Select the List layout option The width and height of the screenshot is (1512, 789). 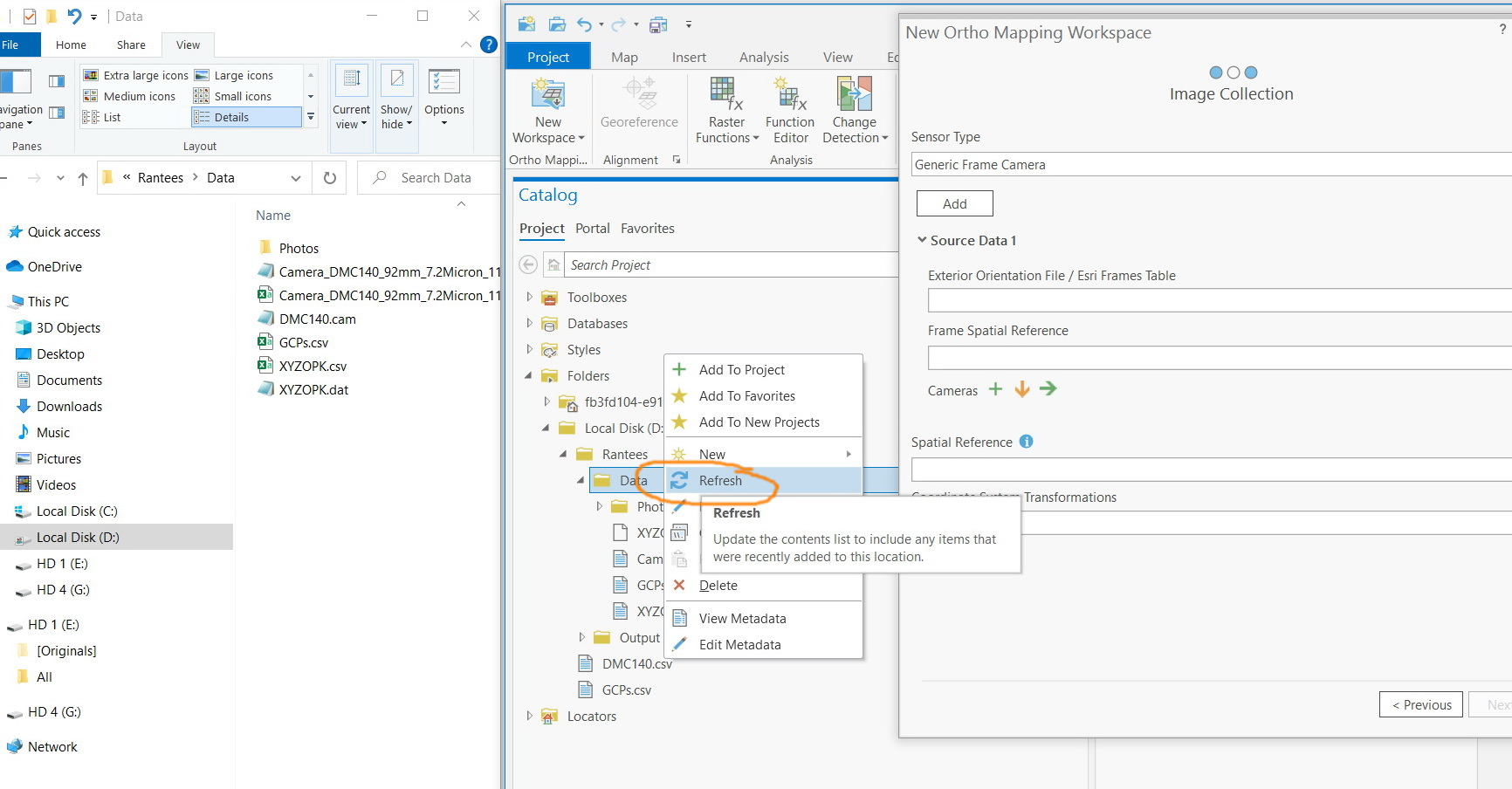pyautogui.click(x=112, y=117)
